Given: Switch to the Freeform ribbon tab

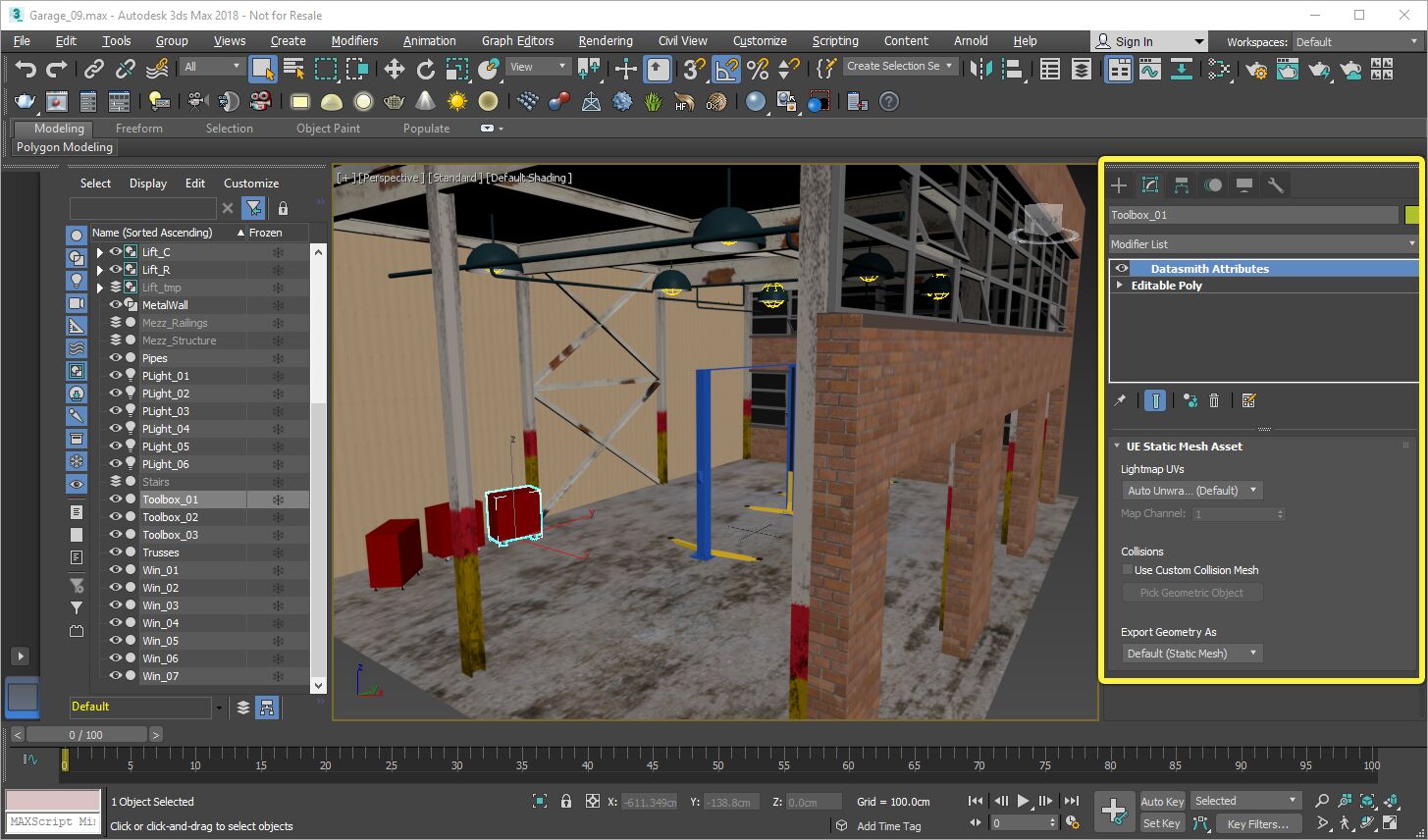Looking at the screenshot, I should tap(139, 129).
